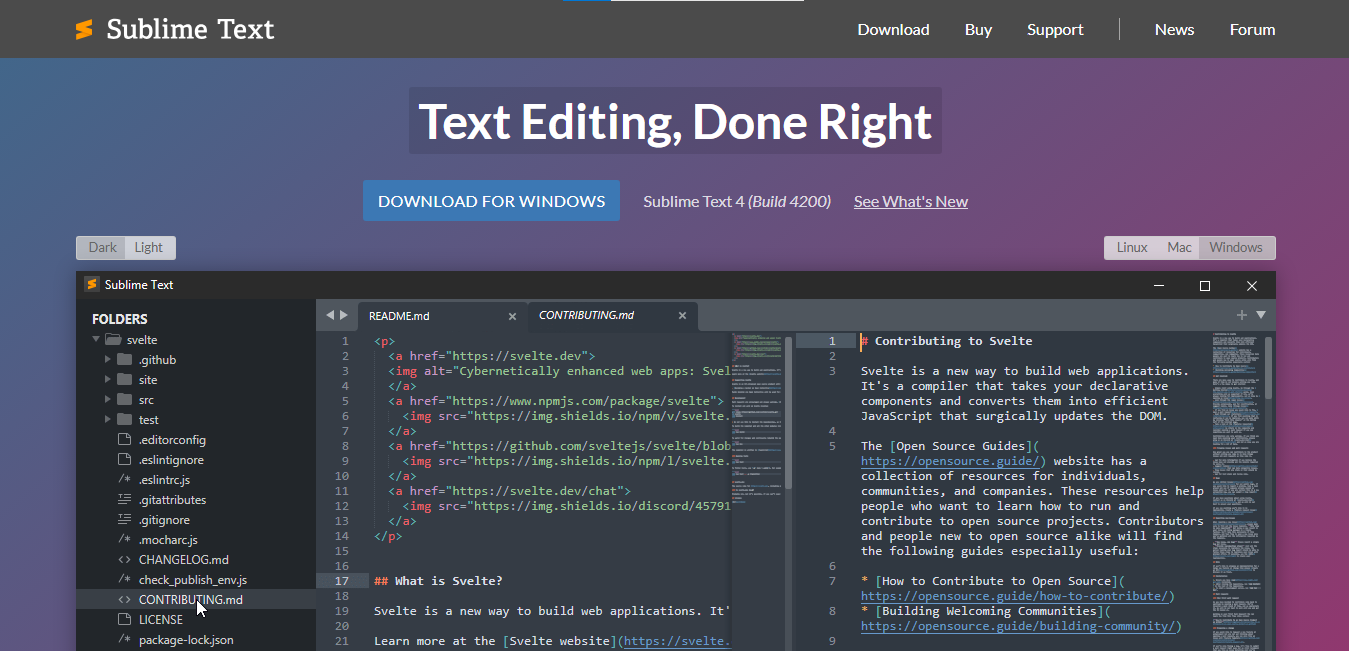Click the Sublime Text logo icon in header
Image resolution: width=1349 pixels, height=651 pixels.
84,30
